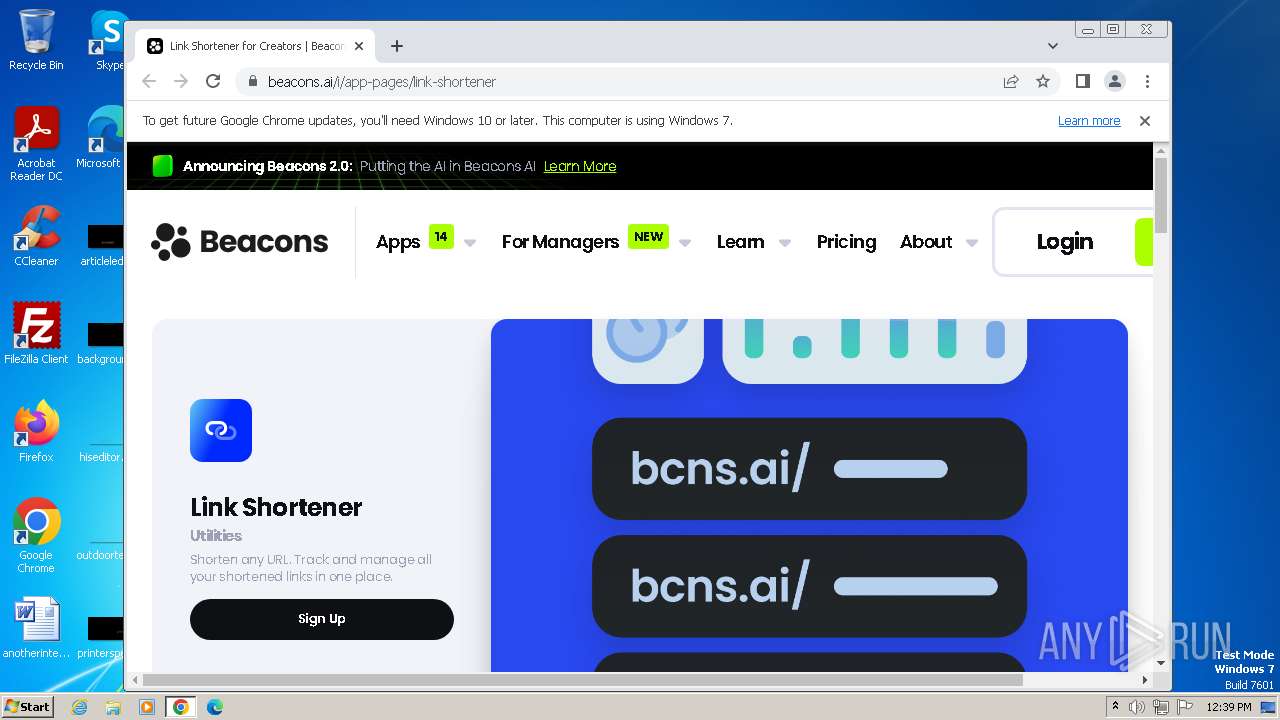Screen dimensions: 1280x720
Task: Follow Learn More link in Beacons banner
Action: click(580, 166)
